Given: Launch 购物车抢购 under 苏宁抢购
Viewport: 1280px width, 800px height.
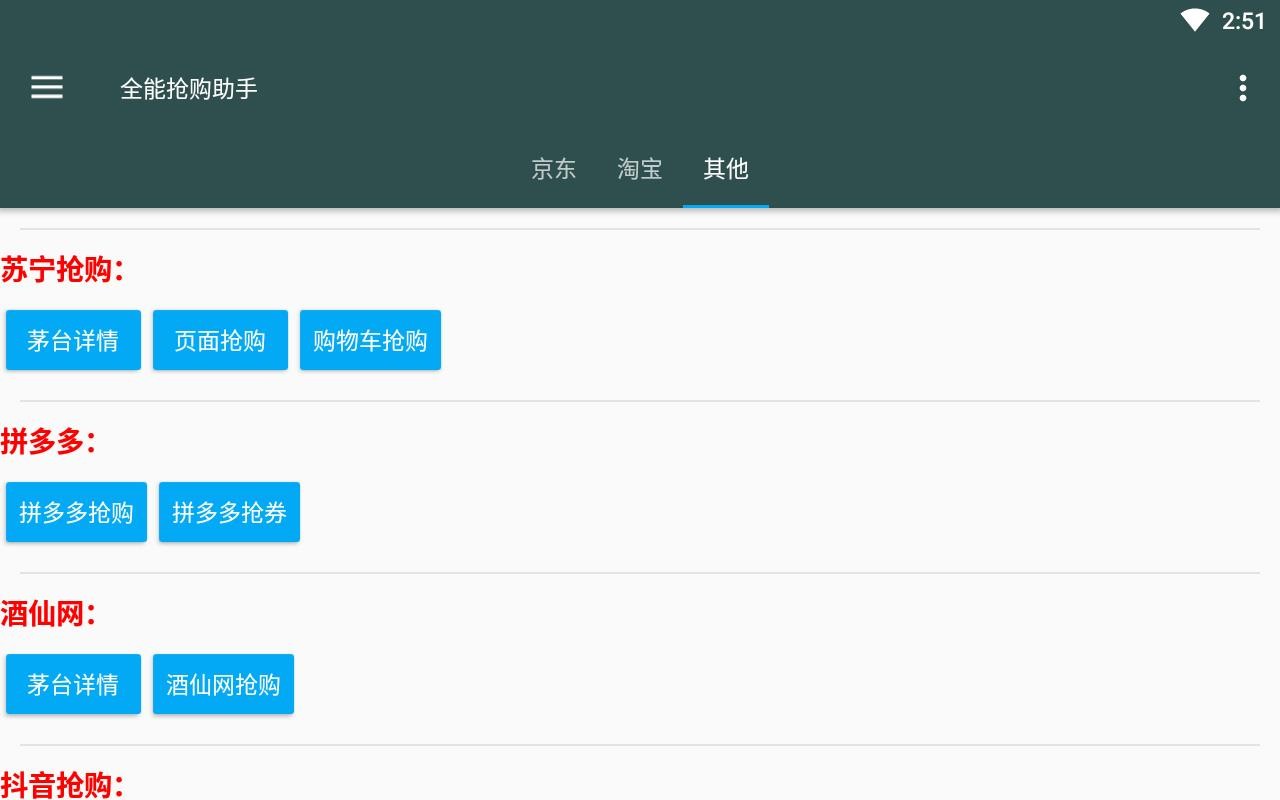Looking at the screenshot, I should point(369,340).
